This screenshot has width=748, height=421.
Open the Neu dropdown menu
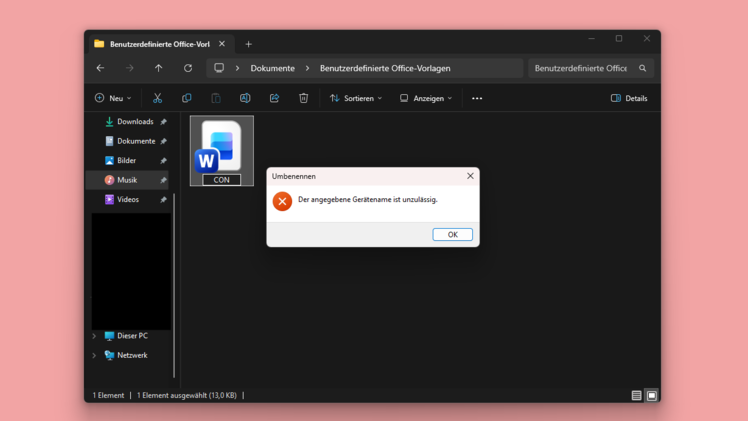pyautogui.click(x=113, y=98)
